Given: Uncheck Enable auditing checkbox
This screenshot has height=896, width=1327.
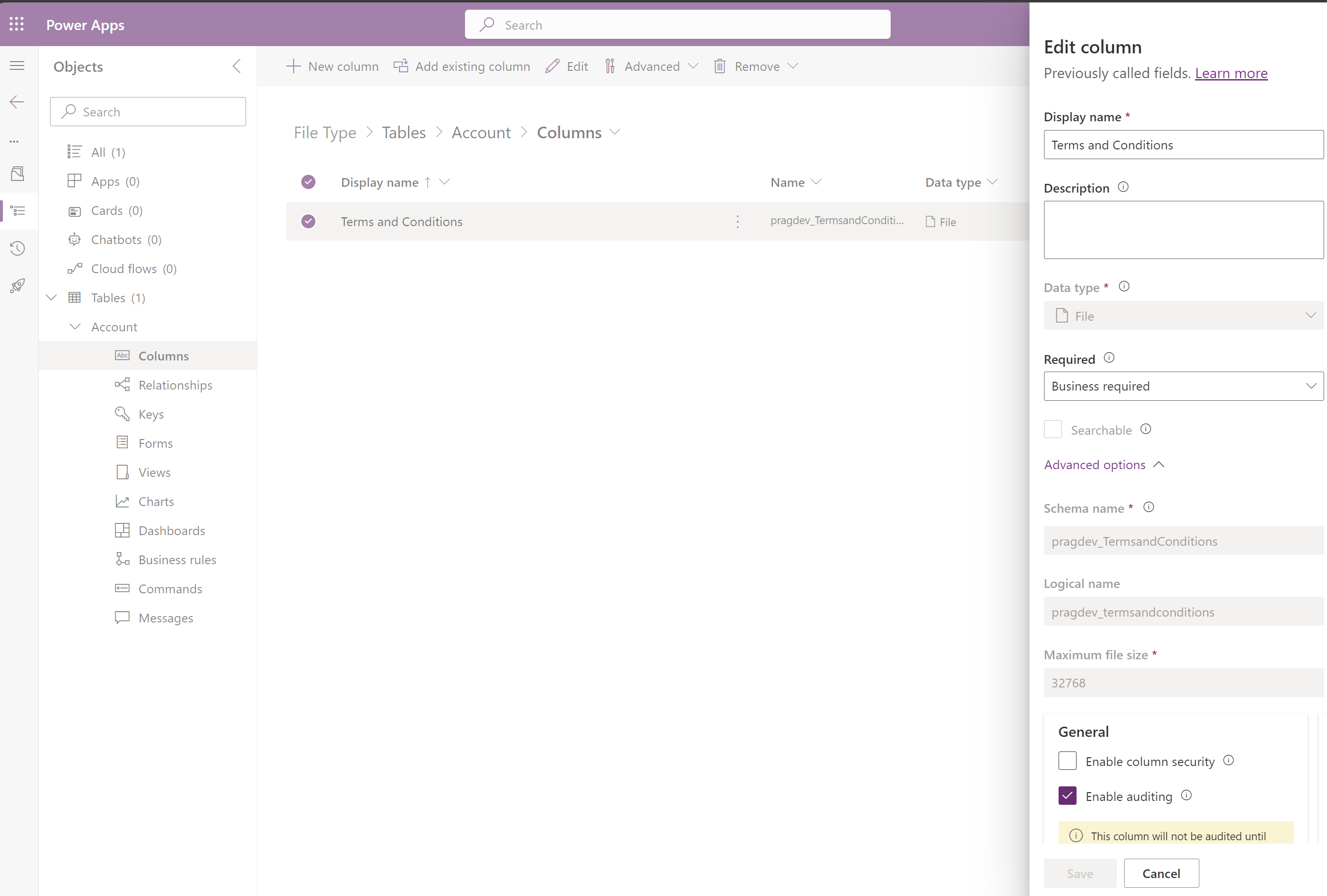Looking at the screenshot, I should 1067,796.
